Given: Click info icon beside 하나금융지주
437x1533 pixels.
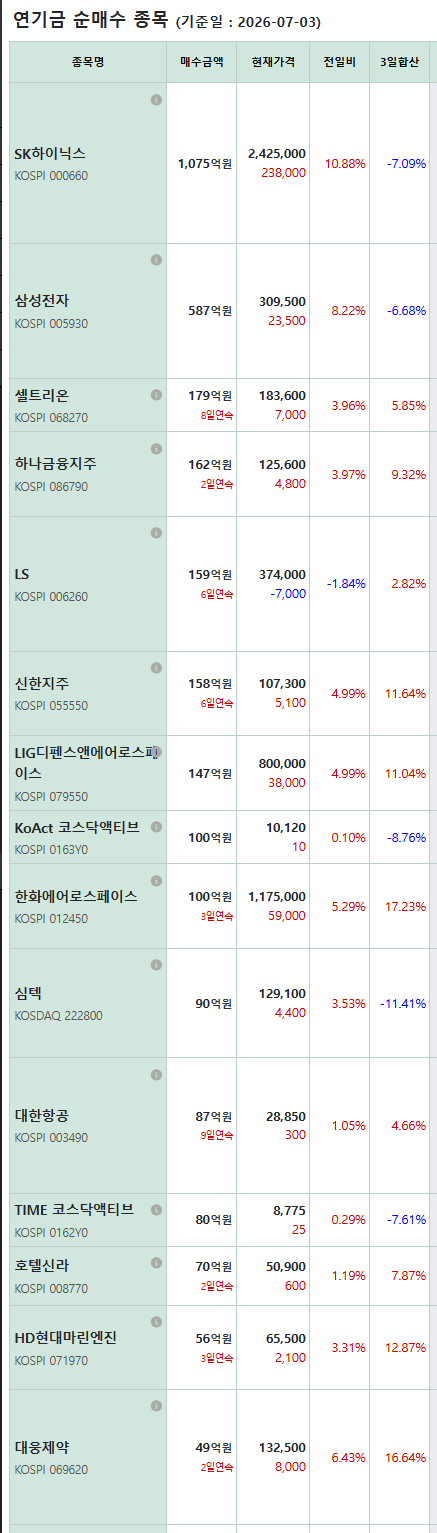Looking at the screenshot, I should click(156, 448).
